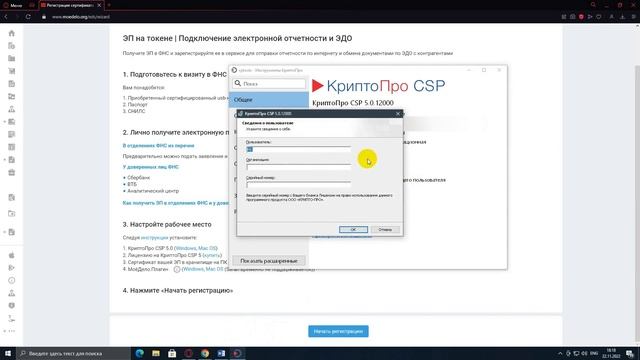The height and width of the screenshot is (360, 640).
Task: Click info icon next to МоёДело.Плагин
Action: [x=177, y=269]
